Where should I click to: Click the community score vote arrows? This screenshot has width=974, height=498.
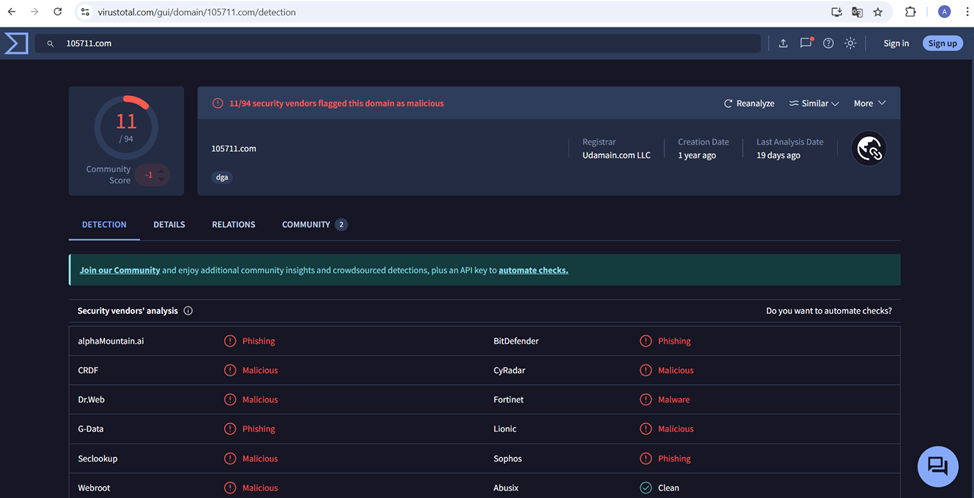coord(162,175)
